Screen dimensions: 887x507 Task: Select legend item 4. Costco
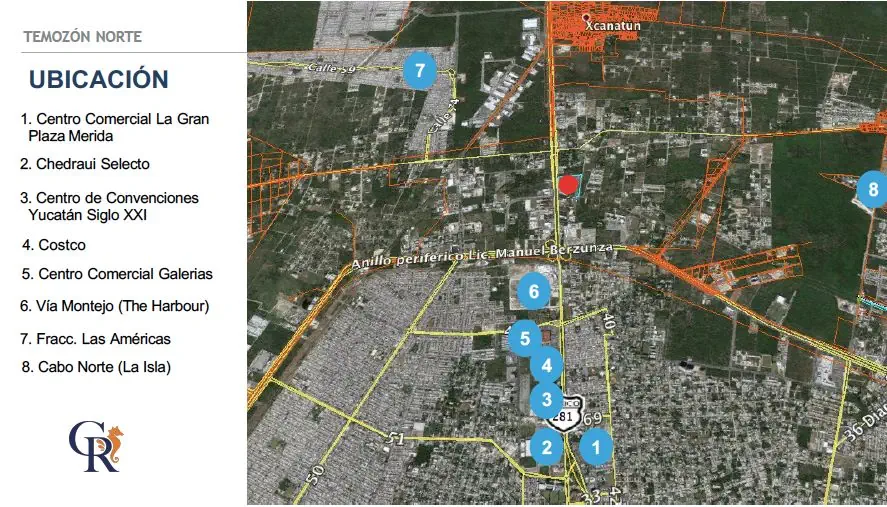point(54,245)
